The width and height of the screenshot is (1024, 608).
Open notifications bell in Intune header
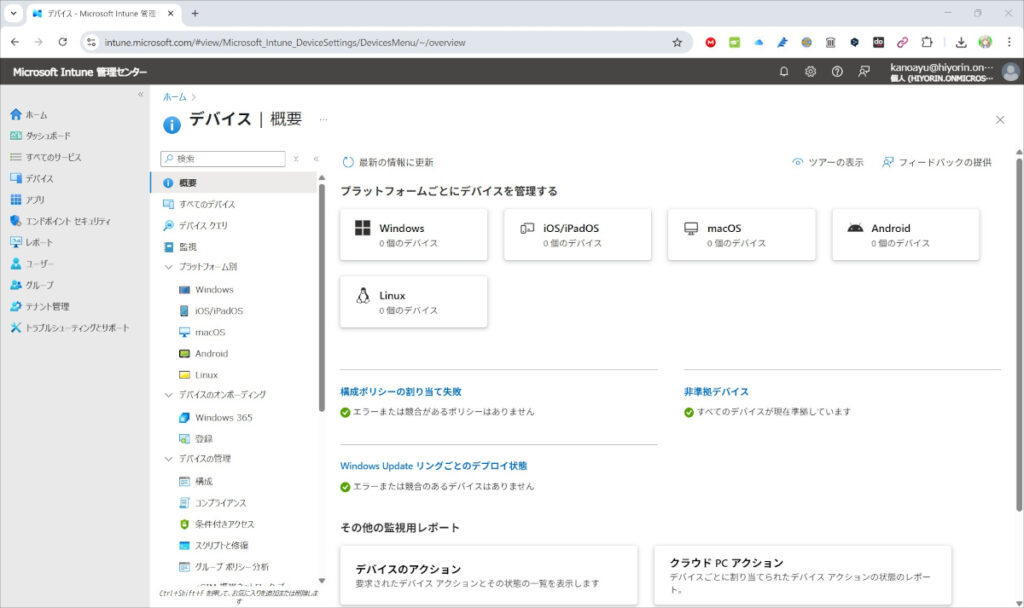[x=784, y=72]
